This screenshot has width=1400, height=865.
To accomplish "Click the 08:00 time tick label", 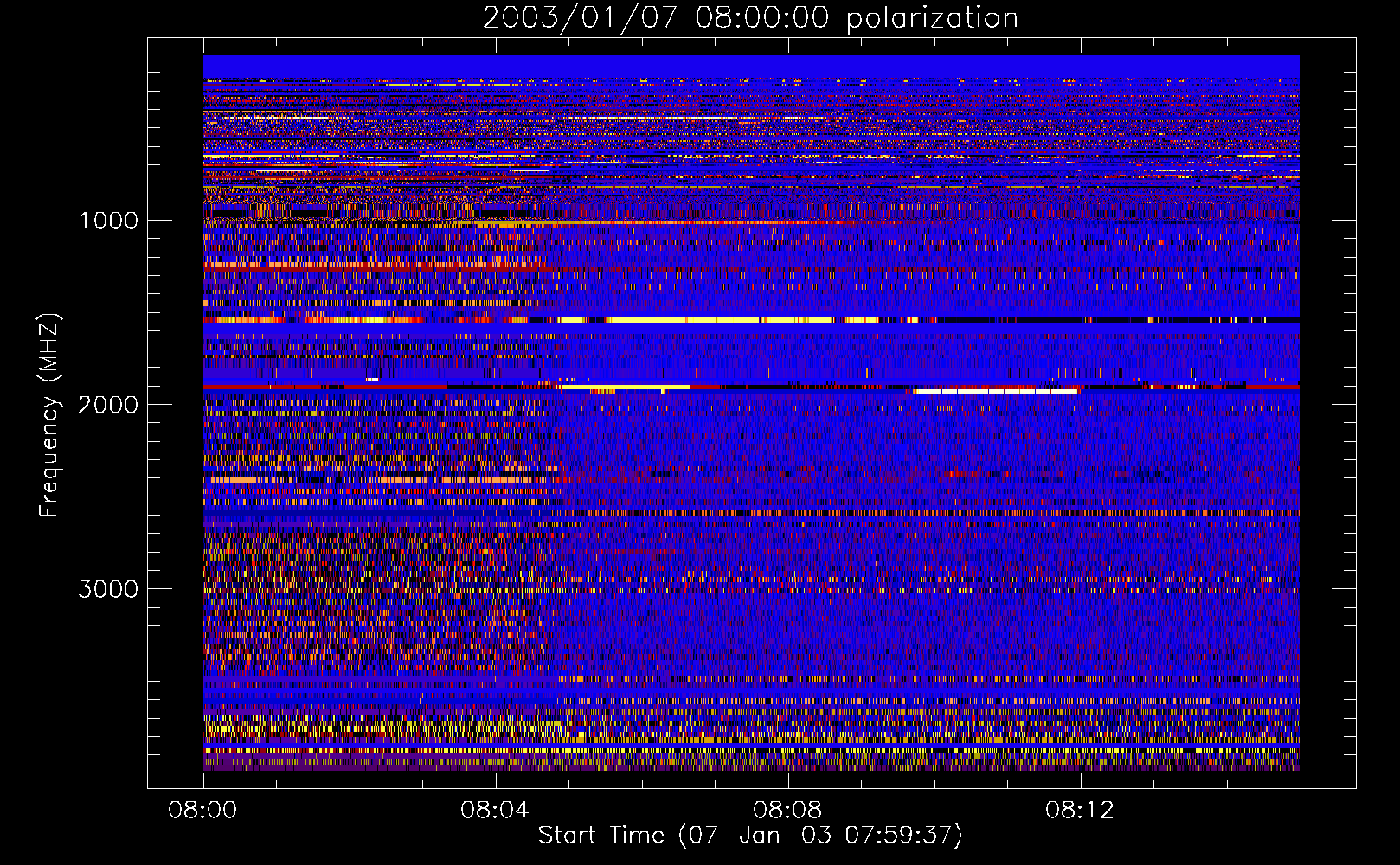I will (x=202, y=811).
